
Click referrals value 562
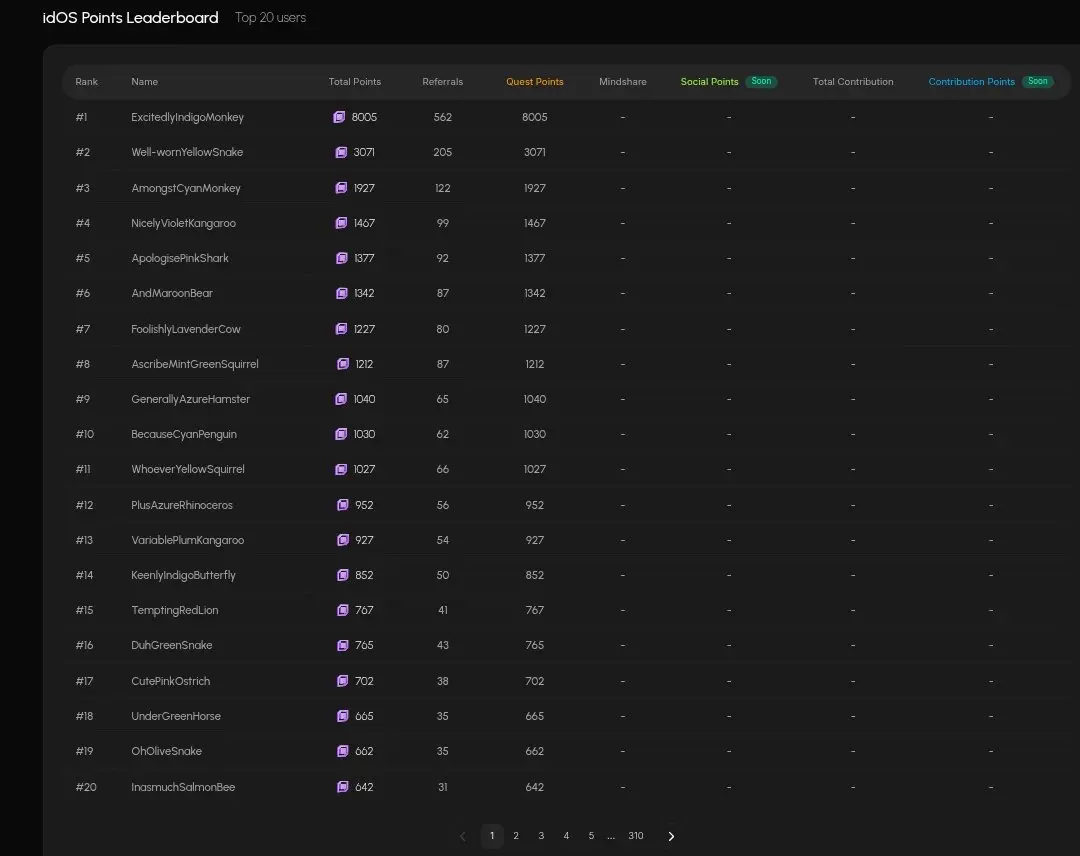coord(443,117)
